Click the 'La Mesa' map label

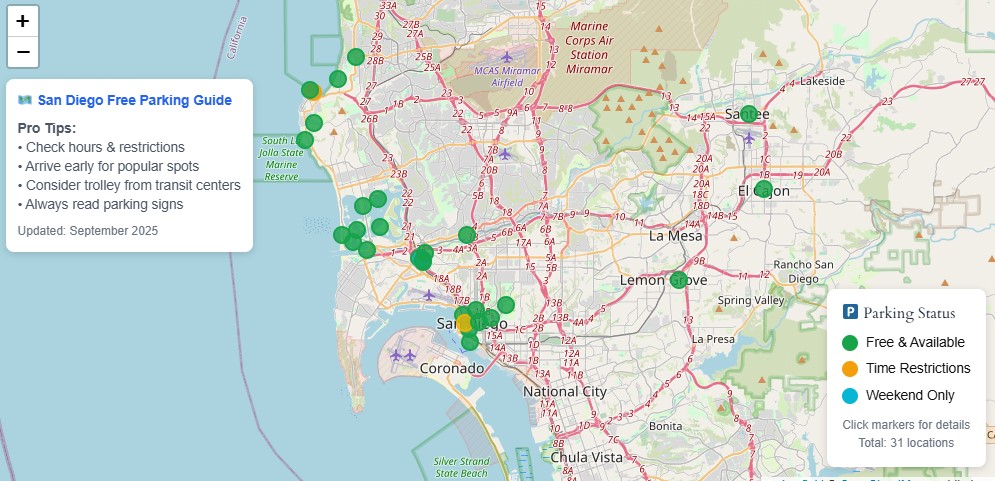[x=676, y=236]
